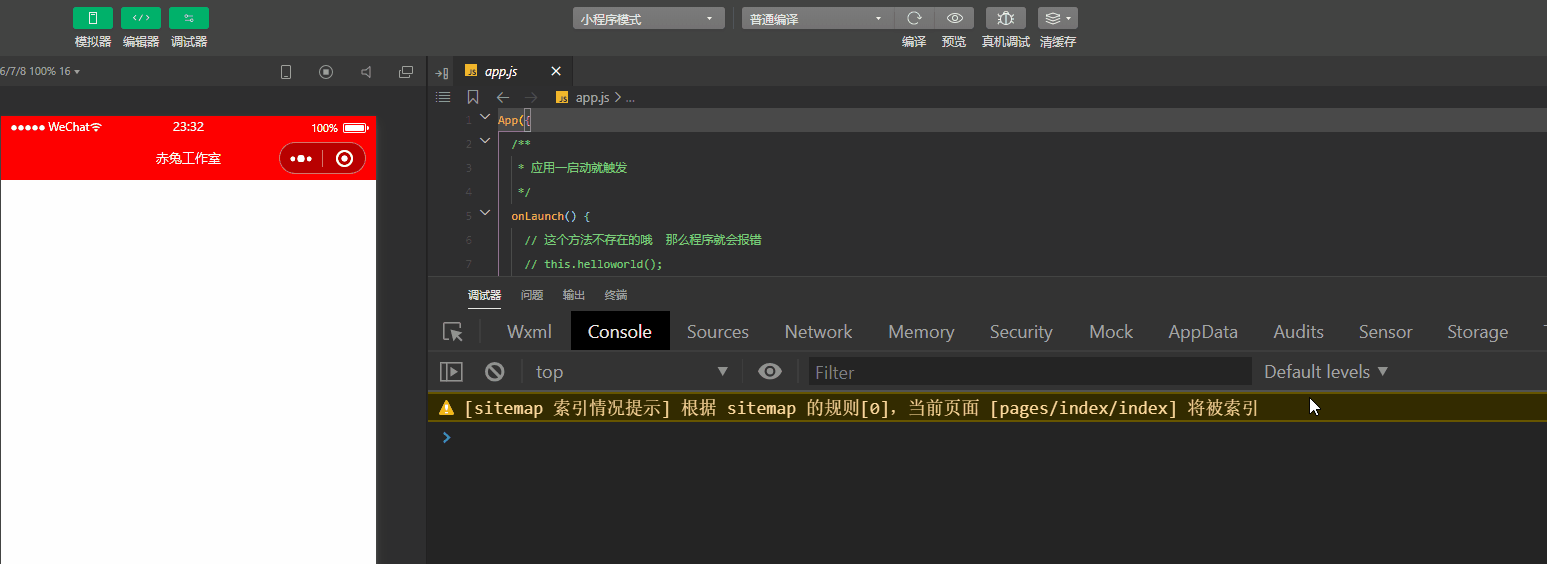The width and height of the screenshot is (1547, 564).
Task: Click the bookmark icon in editor bar
Action: coord(473,97)
